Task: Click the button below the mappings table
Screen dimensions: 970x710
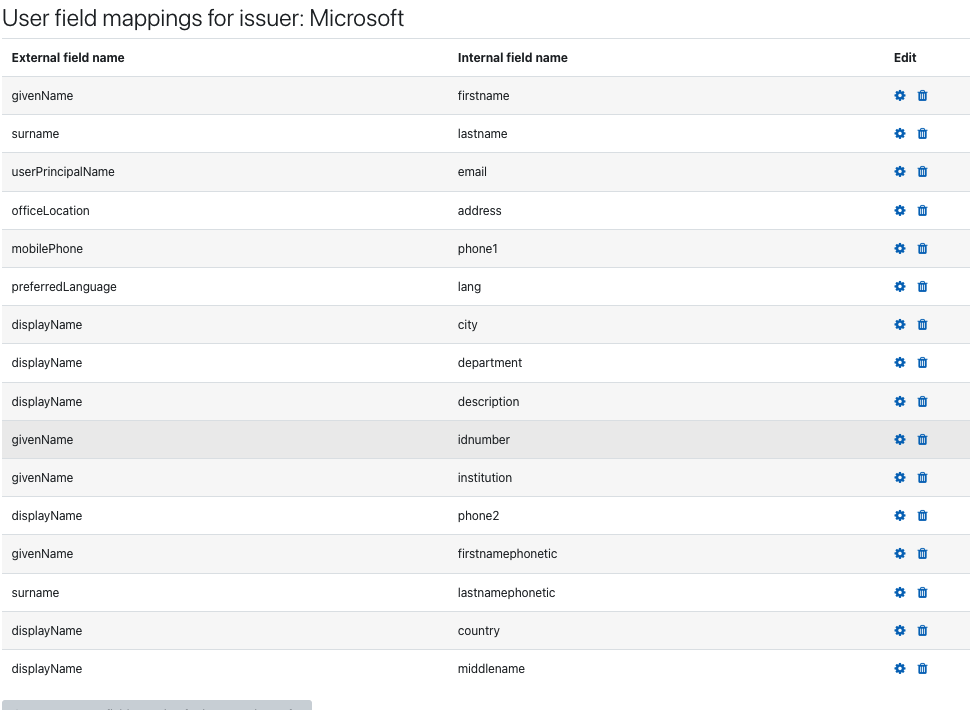Action: 157,706
